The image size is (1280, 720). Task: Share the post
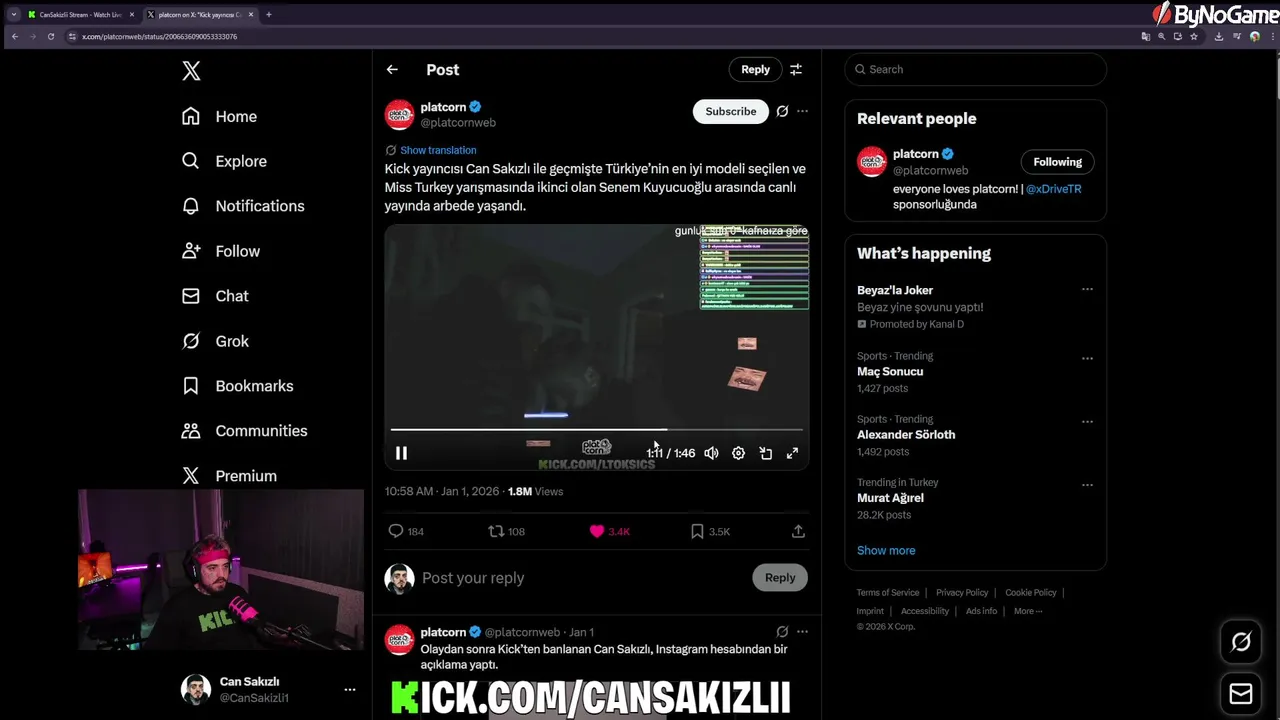tap(798, 531)
